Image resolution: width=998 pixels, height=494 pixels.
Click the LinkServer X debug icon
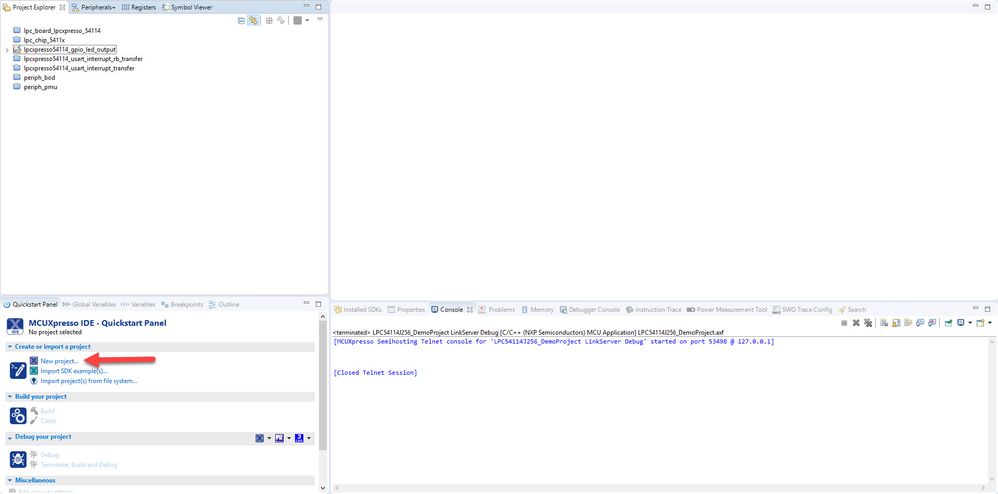pyautogui.click(x=260, y=438)
